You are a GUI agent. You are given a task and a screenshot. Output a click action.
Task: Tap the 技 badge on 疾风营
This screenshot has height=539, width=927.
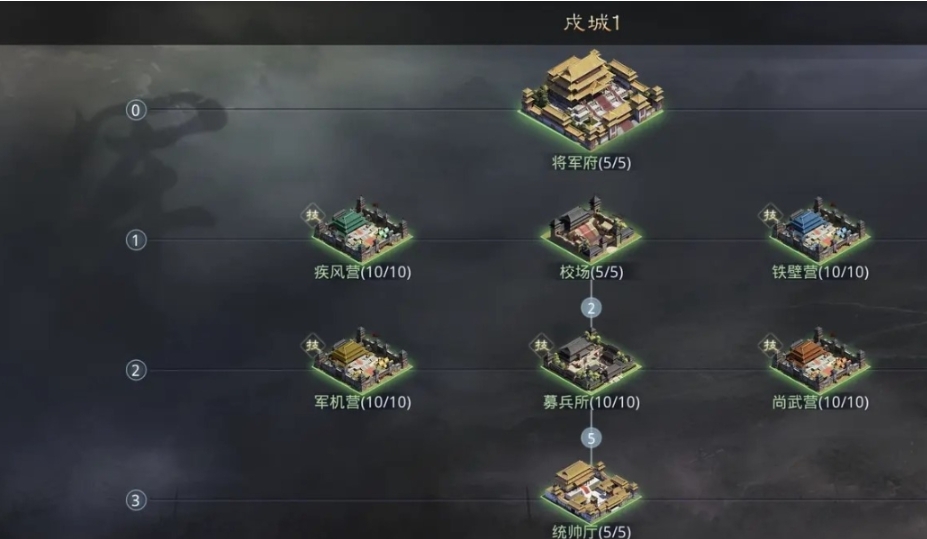click(x=312, y=215)
